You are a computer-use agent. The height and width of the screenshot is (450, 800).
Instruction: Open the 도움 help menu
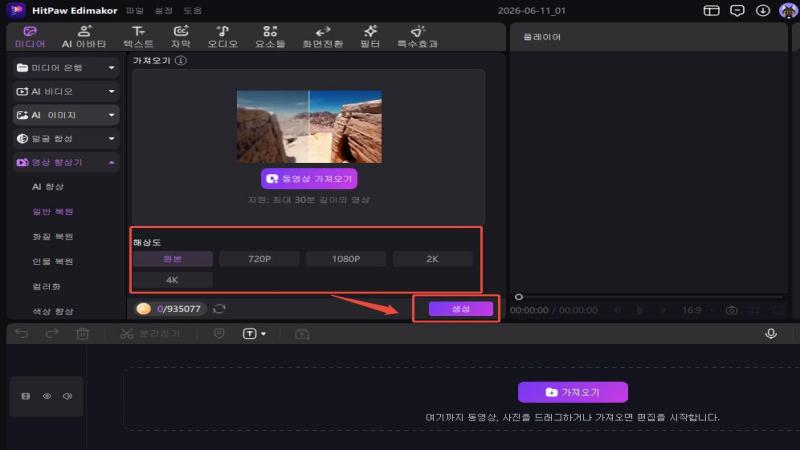click(x=193, y=11)
